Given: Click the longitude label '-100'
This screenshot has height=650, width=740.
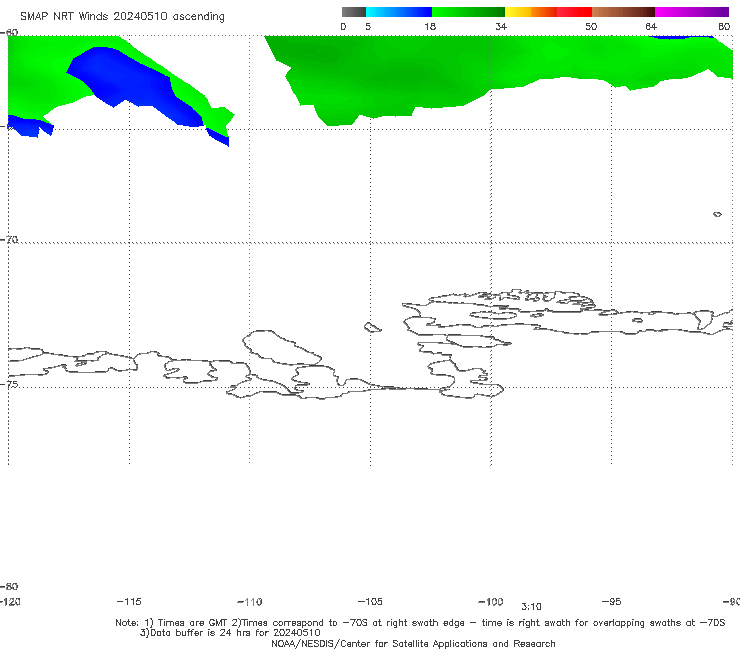Looking at the screenshot, I should tap(491, 601).
